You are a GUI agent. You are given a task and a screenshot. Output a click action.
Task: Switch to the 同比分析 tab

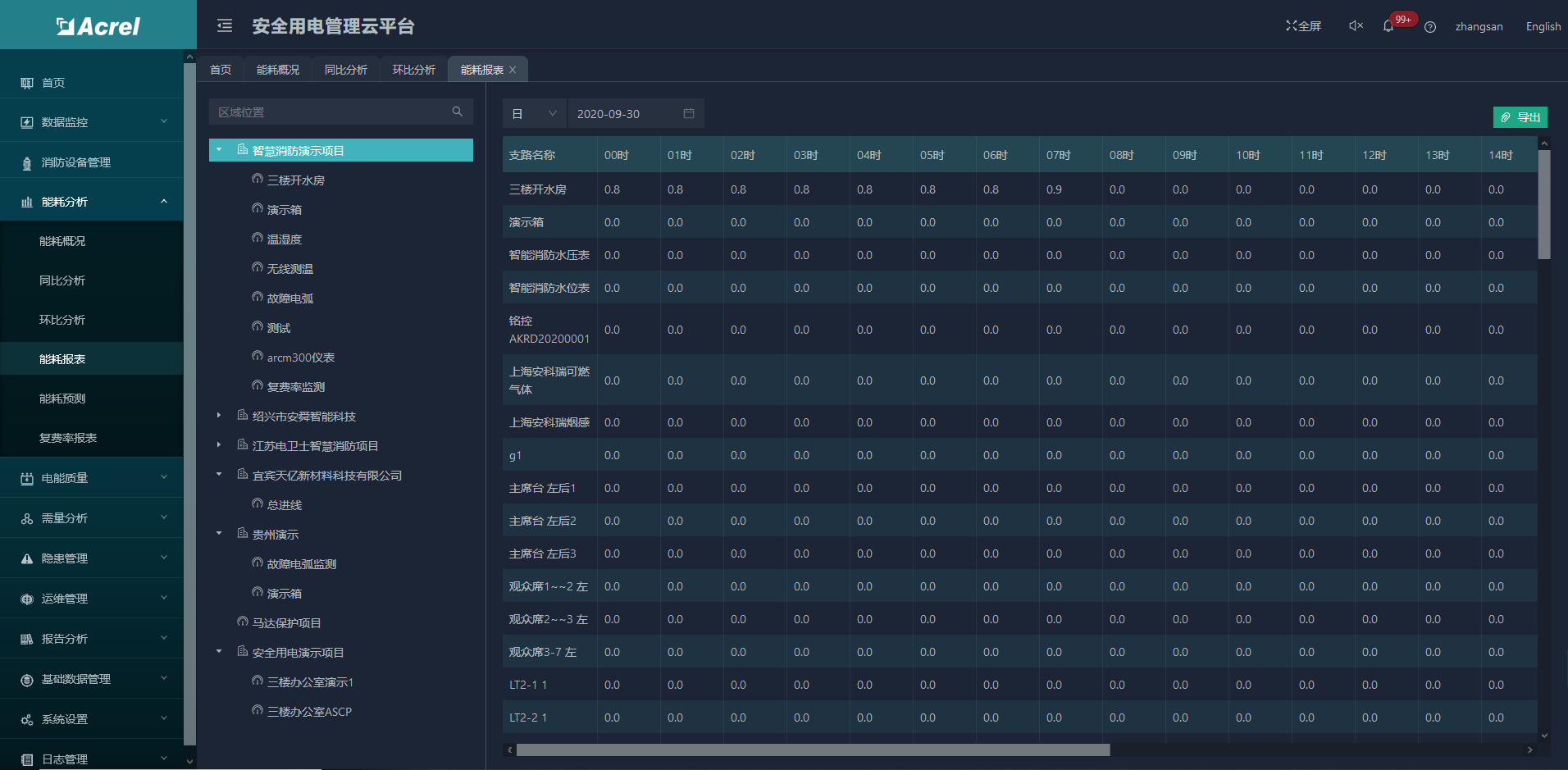345,70
